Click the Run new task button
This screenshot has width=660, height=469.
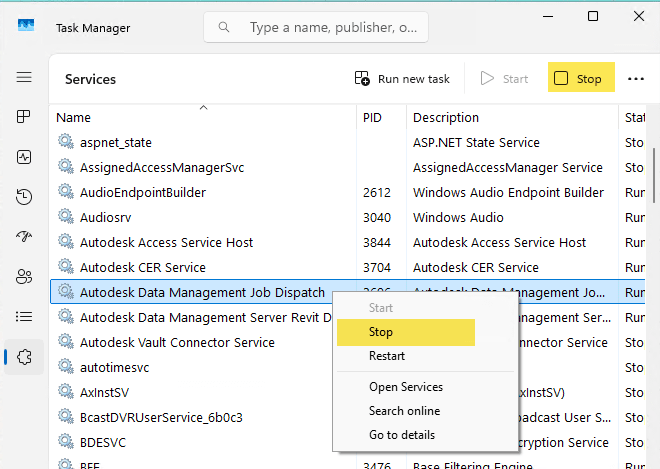coord(402,79)
